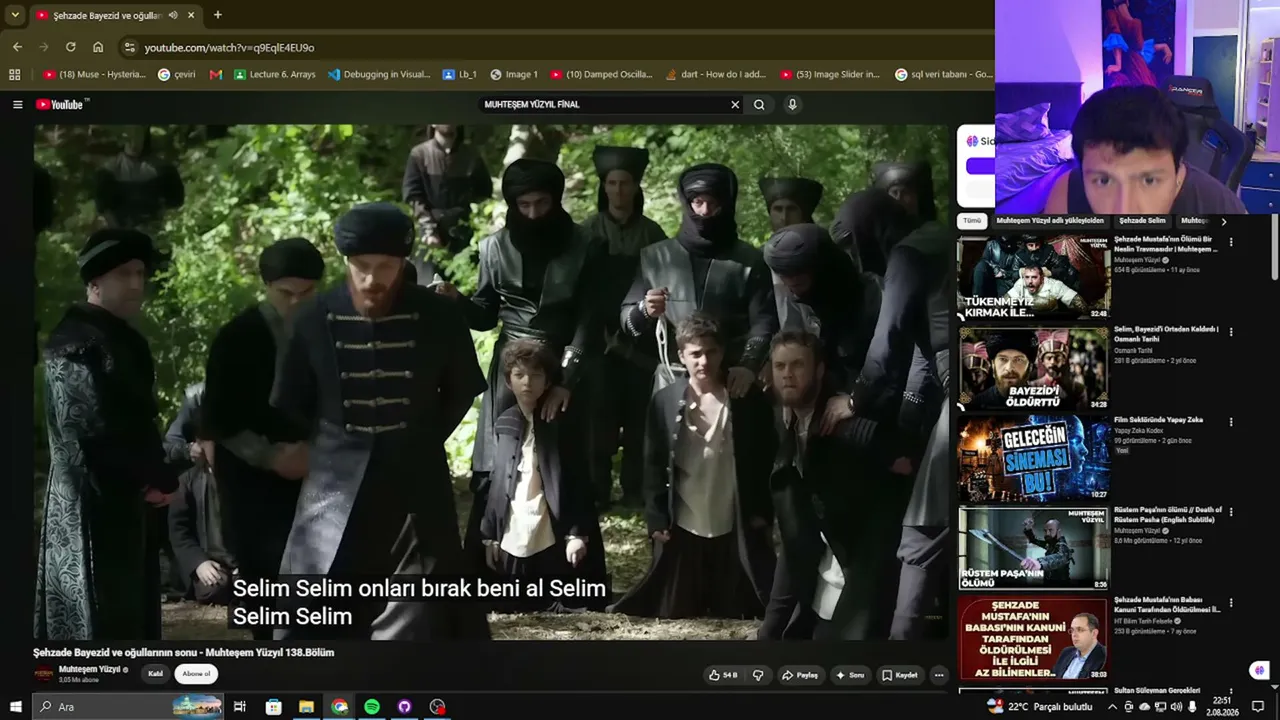
Task: Clear the YouTube search query
Action: click(x=735, y=104)
